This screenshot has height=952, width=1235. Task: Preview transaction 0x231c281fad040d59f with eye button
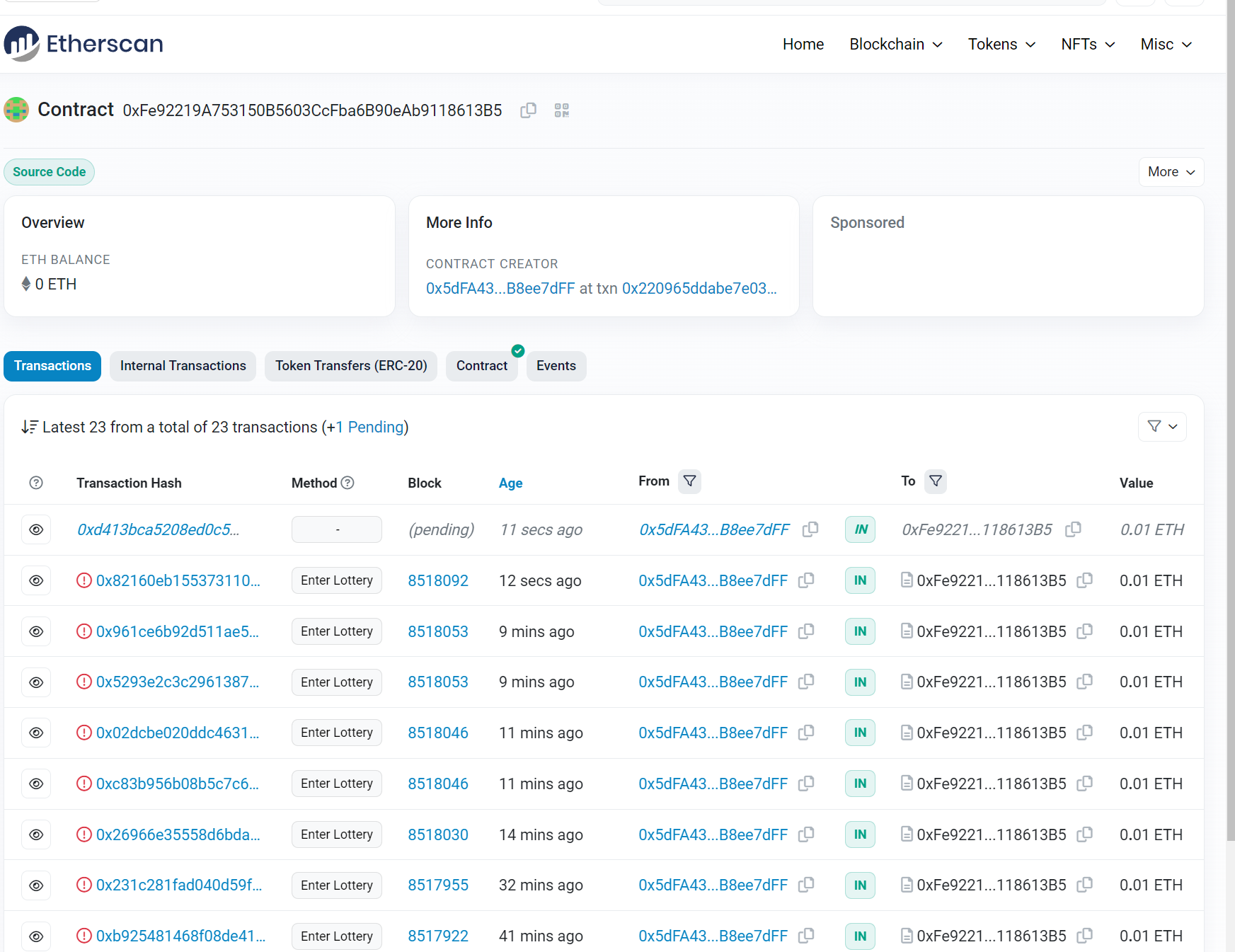(36, 885)
